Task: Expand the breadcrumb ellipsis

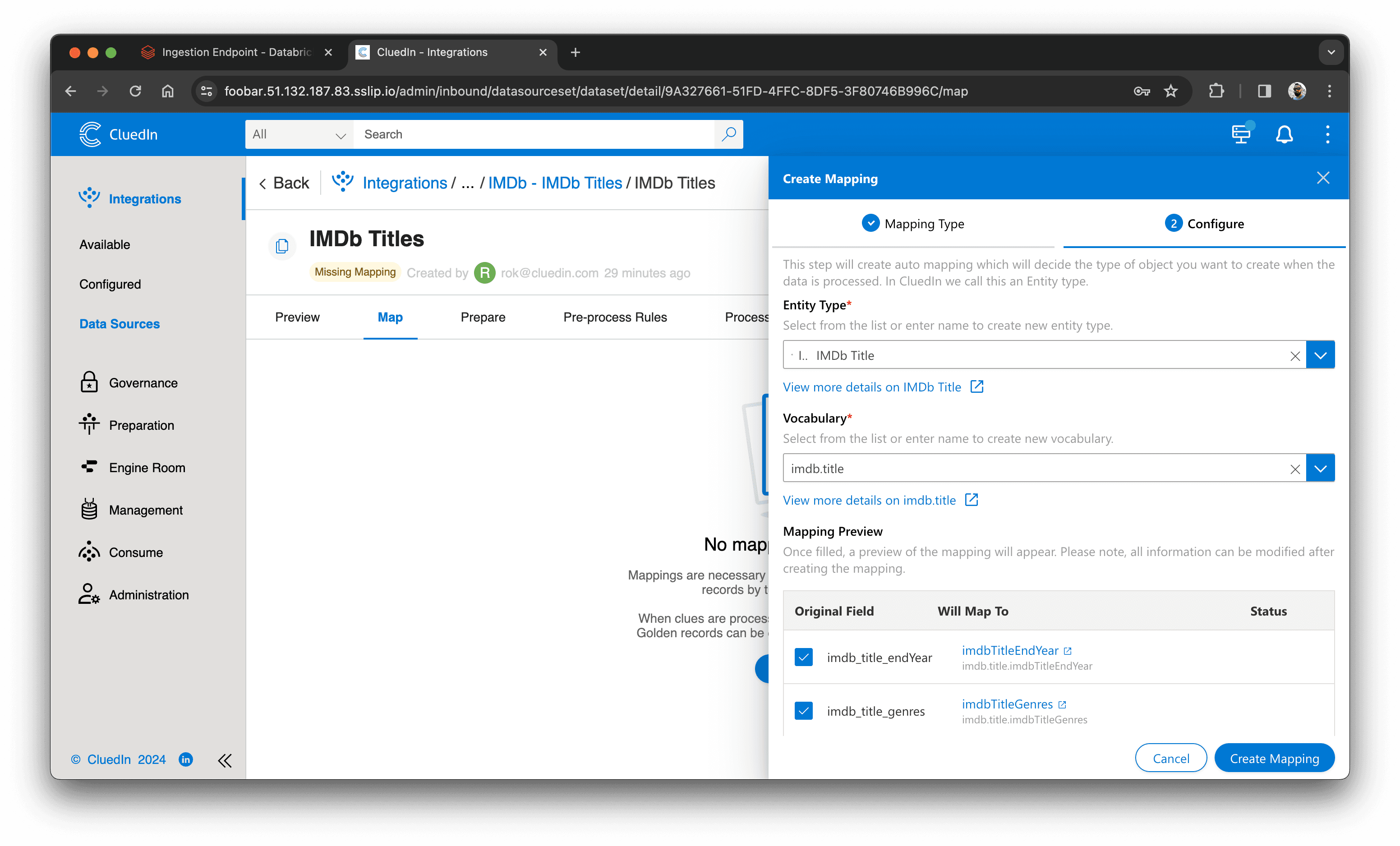Action: click(467, 183)
